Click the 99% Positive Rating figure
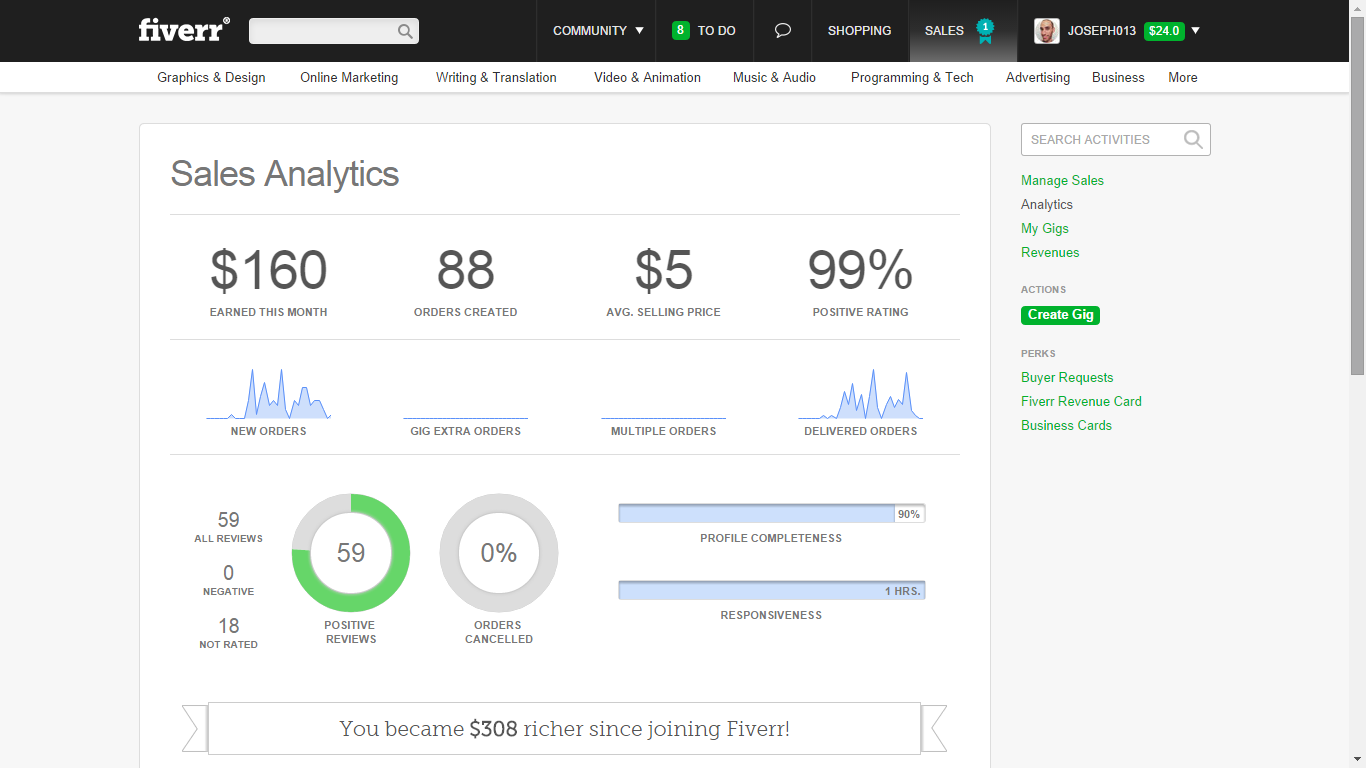This screenshot has height=768, width=1366. tap(860, 270)
